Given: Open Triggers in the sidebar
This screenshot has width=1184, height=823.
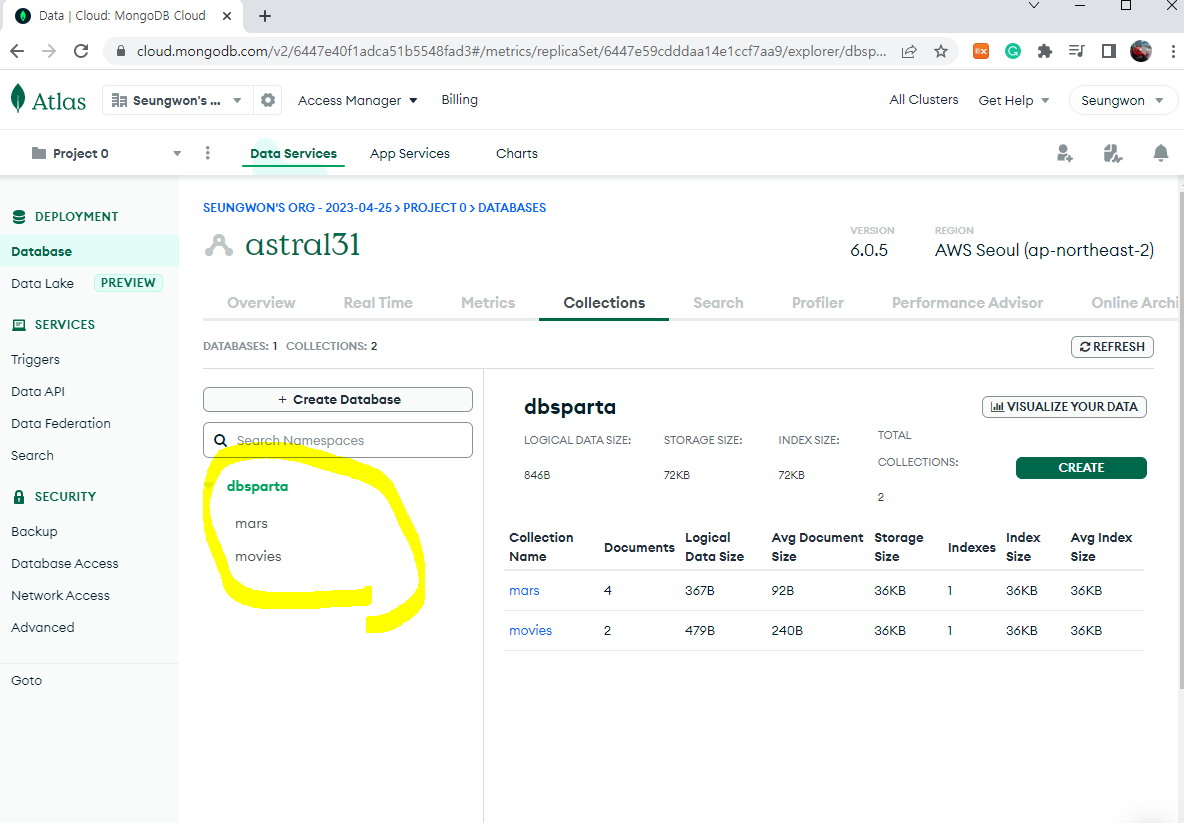Looking at the screenshot, I should pos(35,359).
